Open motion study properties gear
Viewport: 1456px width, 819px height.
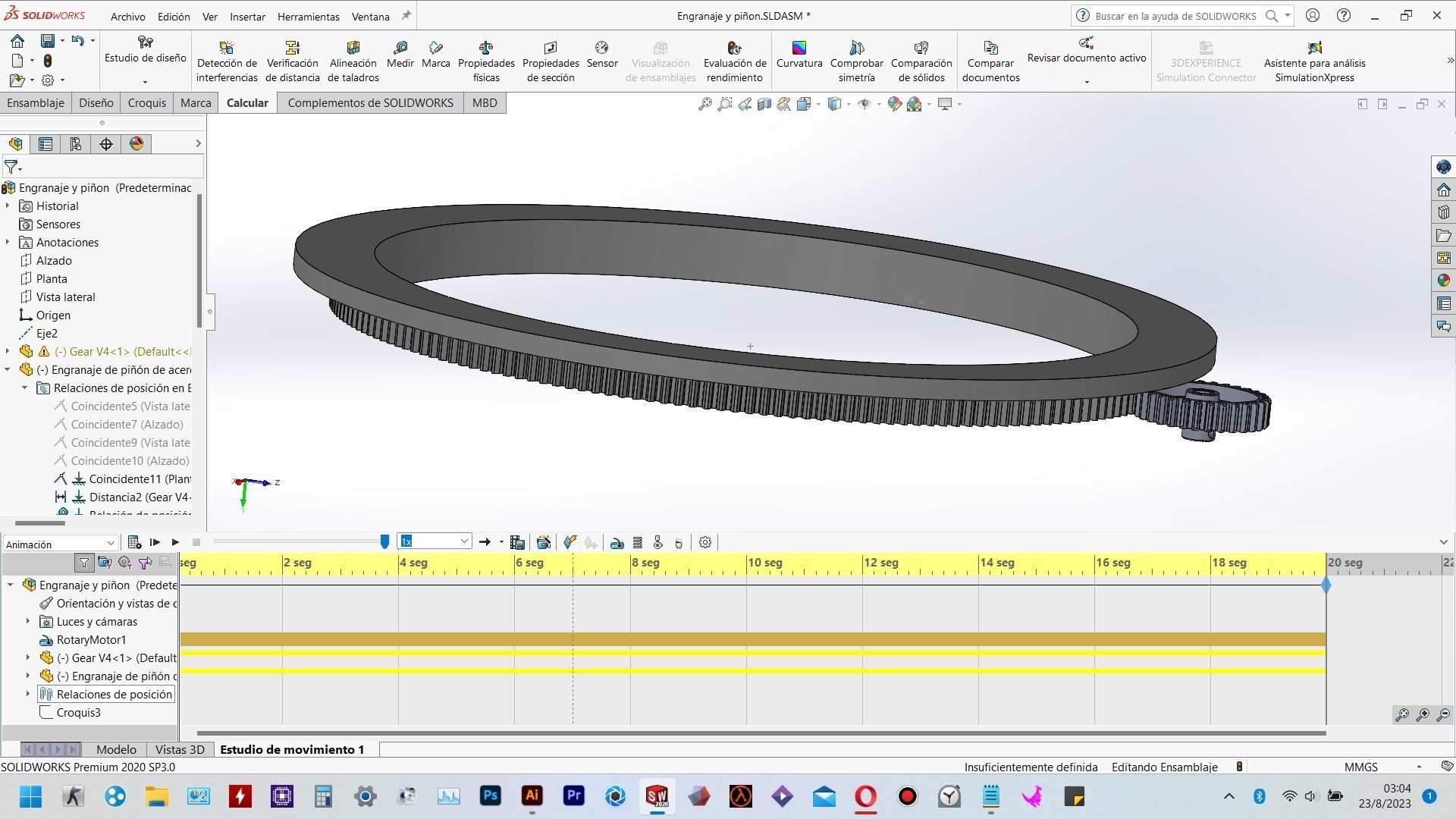705,542
